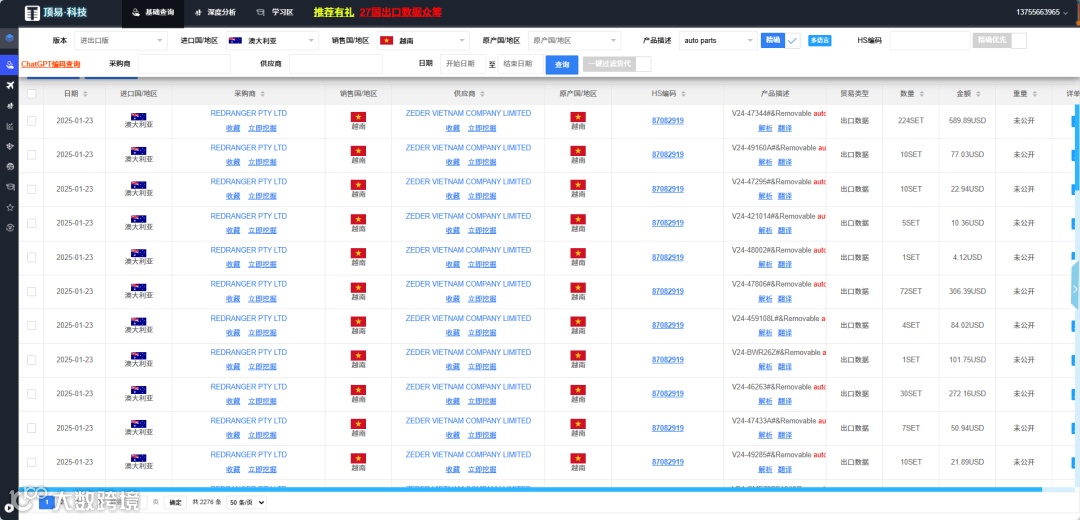The width and height of the screenshot is (1080, 520).
Task: Open HS code 87082919 in V24-47344 row
Action: point(667,121)
